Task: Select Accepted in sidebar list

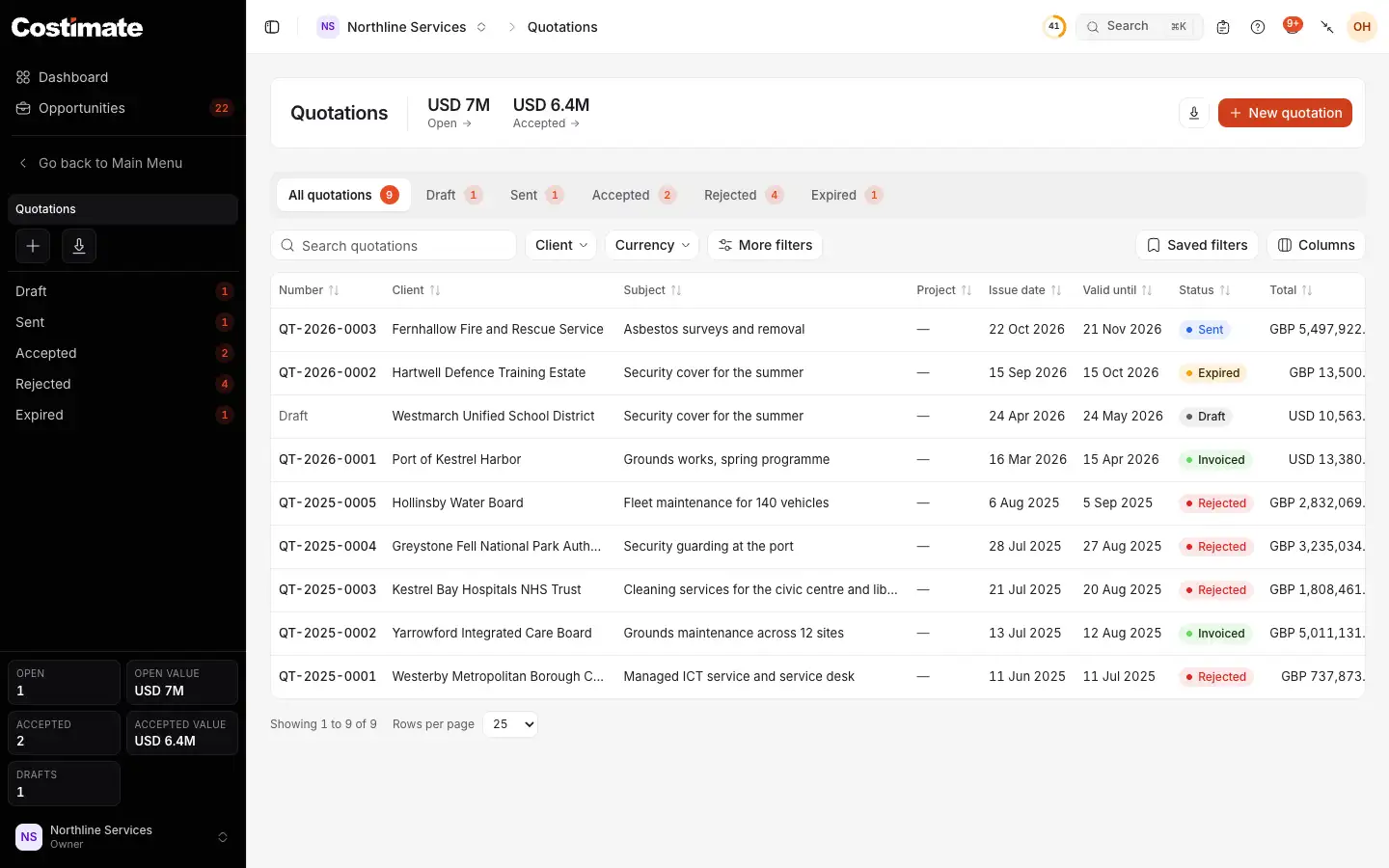Action: (x=123, y=353)
